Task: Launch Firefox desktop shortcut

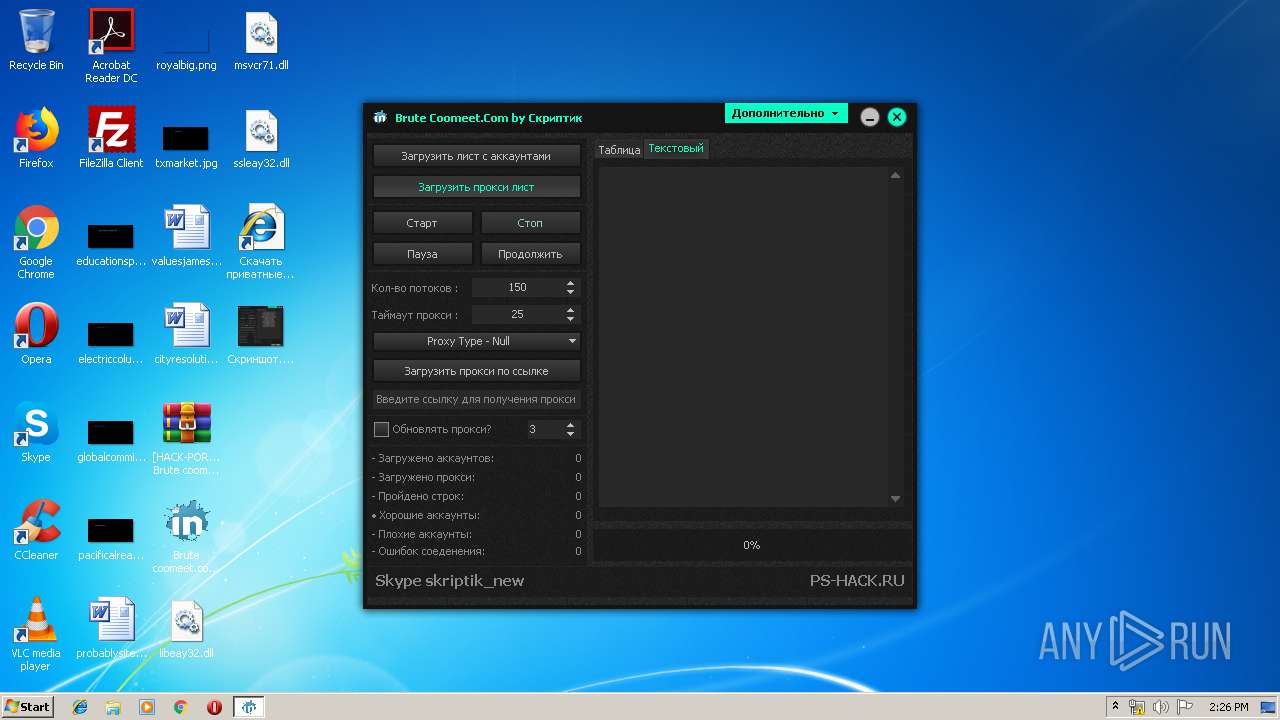Action: pyautogui.click(x=36, y=138)
